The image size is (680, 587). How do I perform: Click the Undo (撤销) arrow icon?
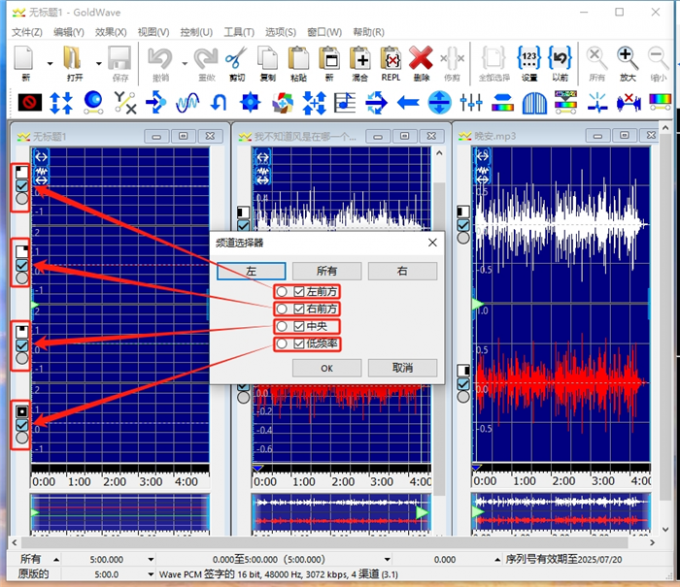tap(160, 58)
